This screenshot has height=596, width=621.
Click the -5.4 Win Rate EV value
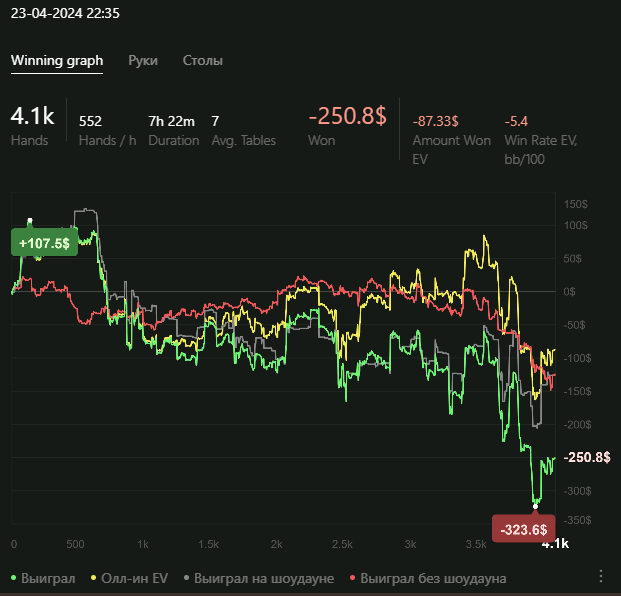(516, 121)
